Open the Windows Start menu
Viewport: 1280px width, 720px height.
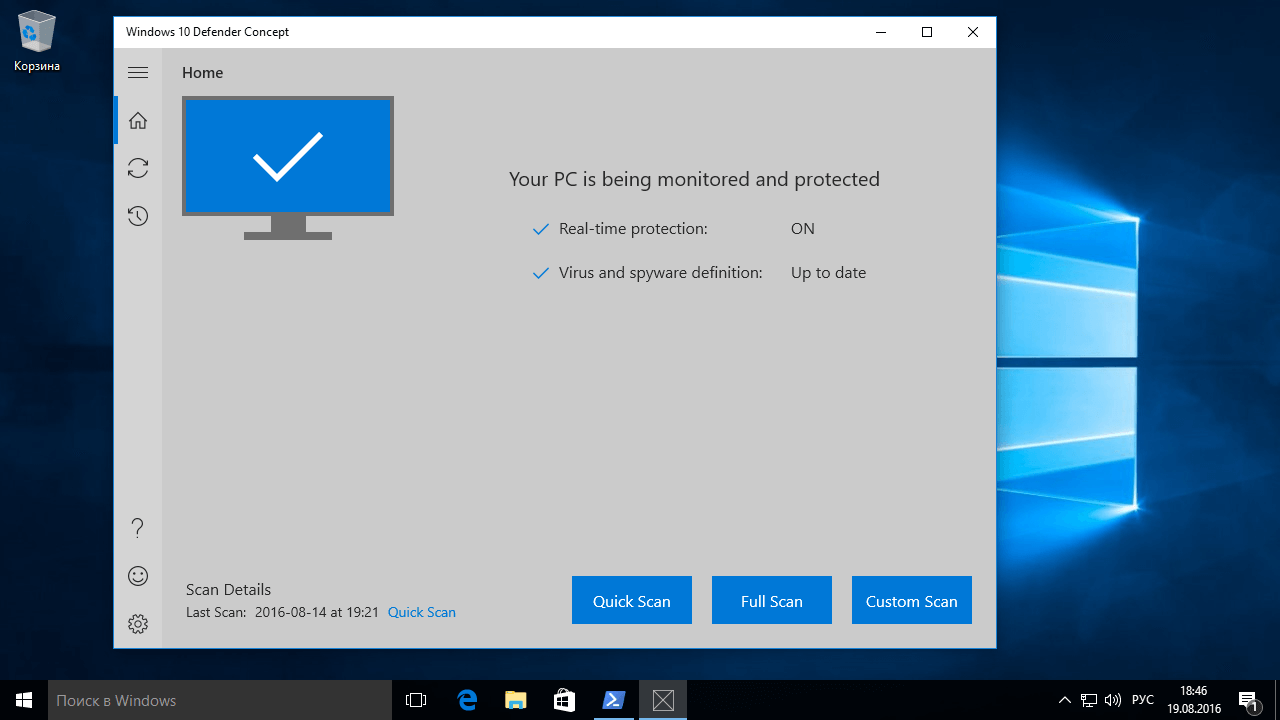(x=24, y=700)
